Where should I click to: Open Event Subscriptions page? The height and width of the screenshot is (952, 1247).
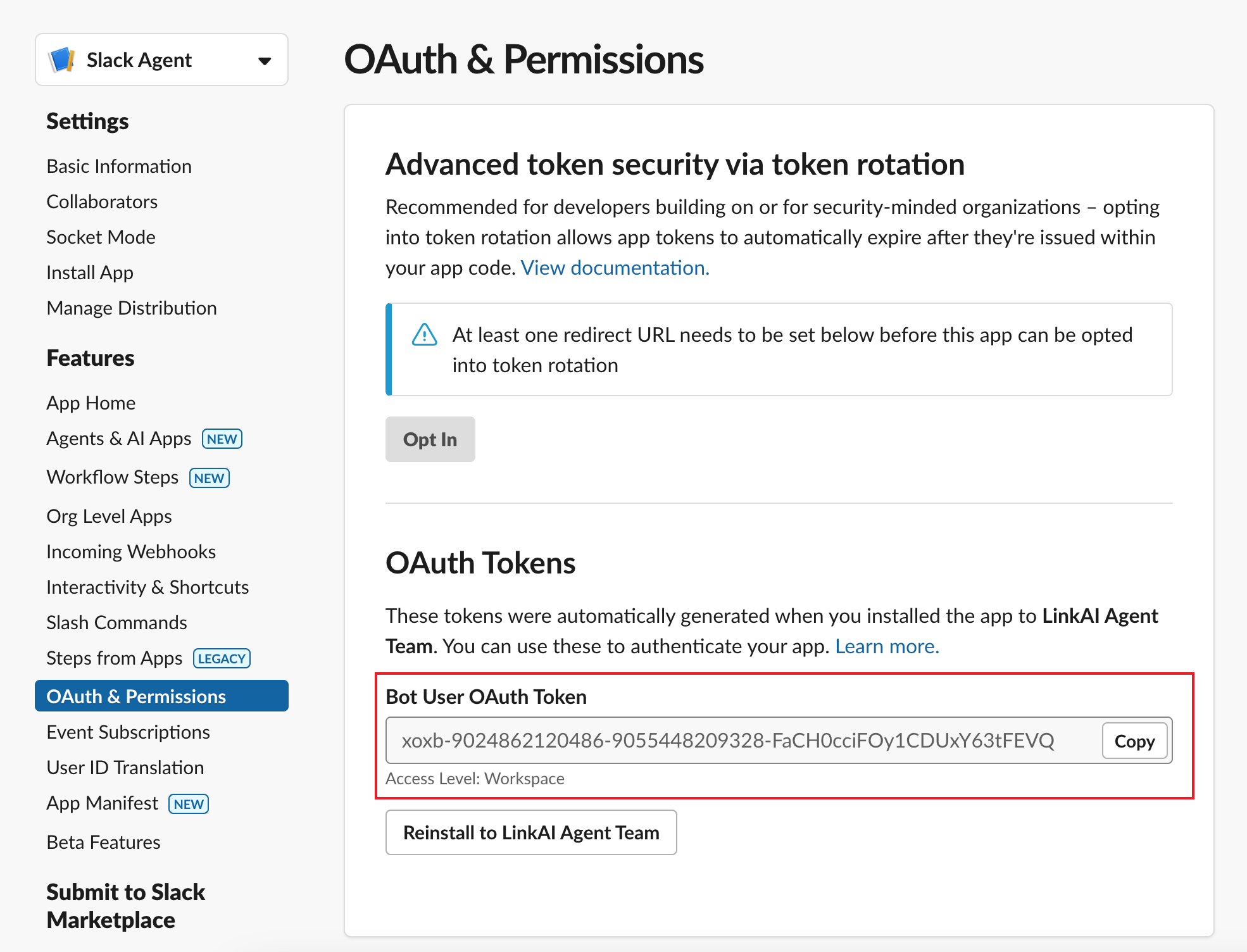pyautogui.click(x=128, y=732)
